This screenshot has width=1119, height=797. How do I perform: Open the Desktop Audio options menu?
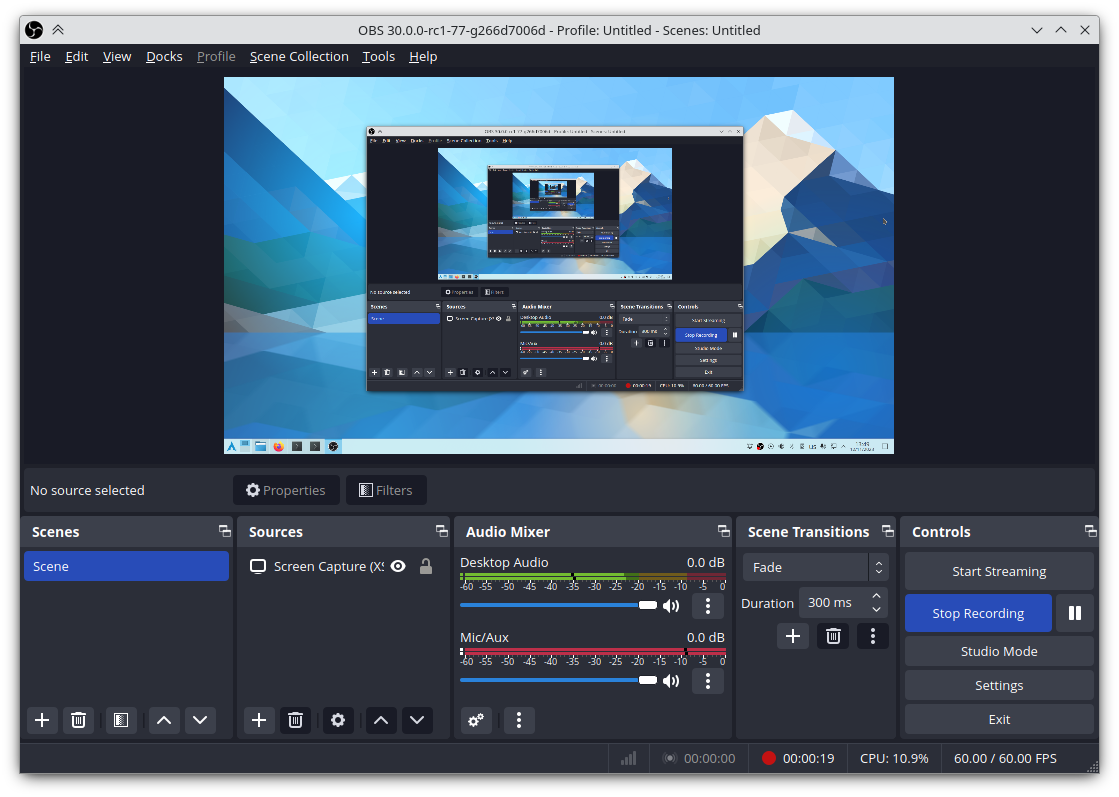pyautogui.click(x=708, y=606)
